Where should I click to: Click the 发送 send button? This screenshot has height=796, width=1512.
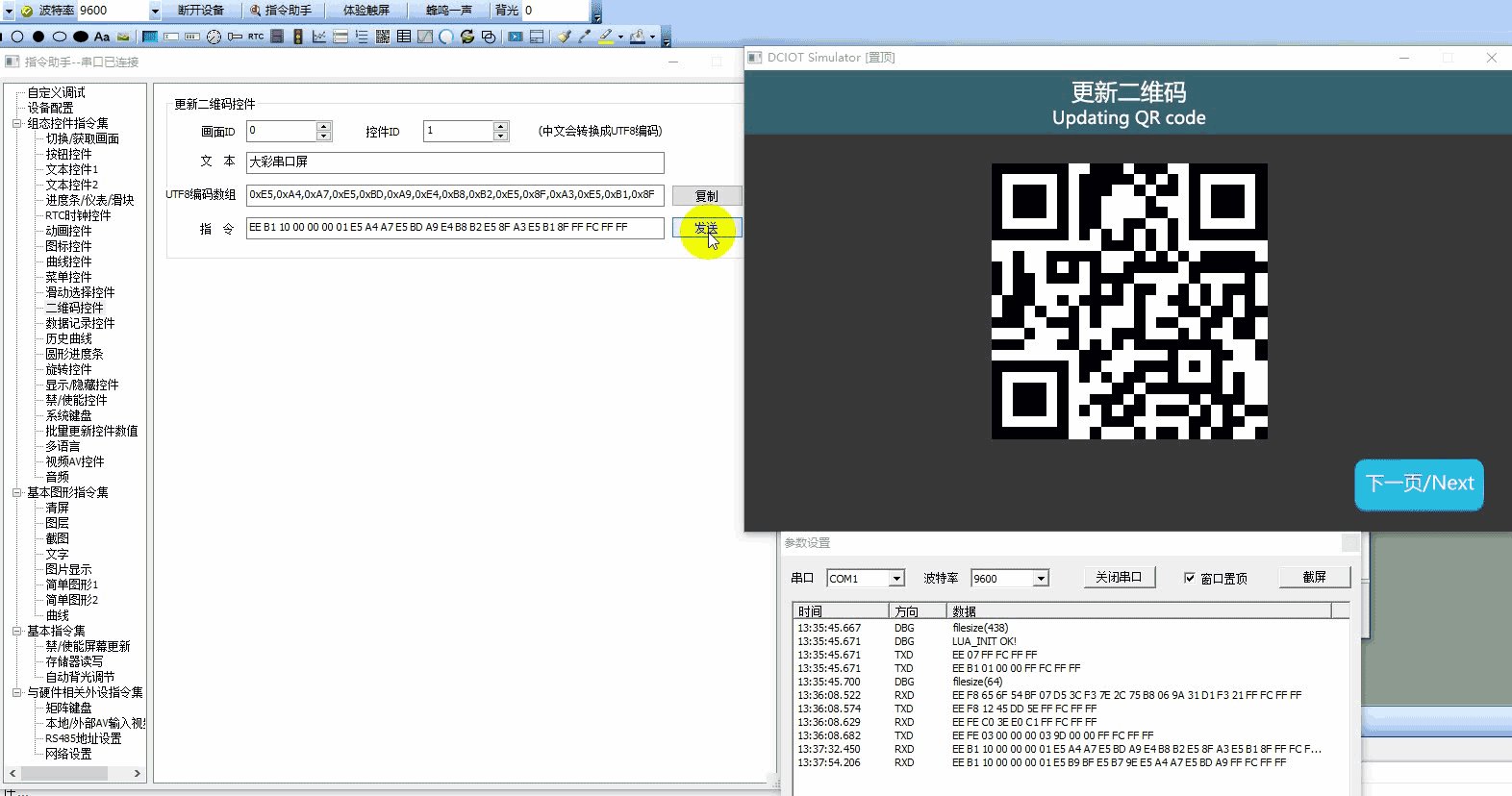707,228
